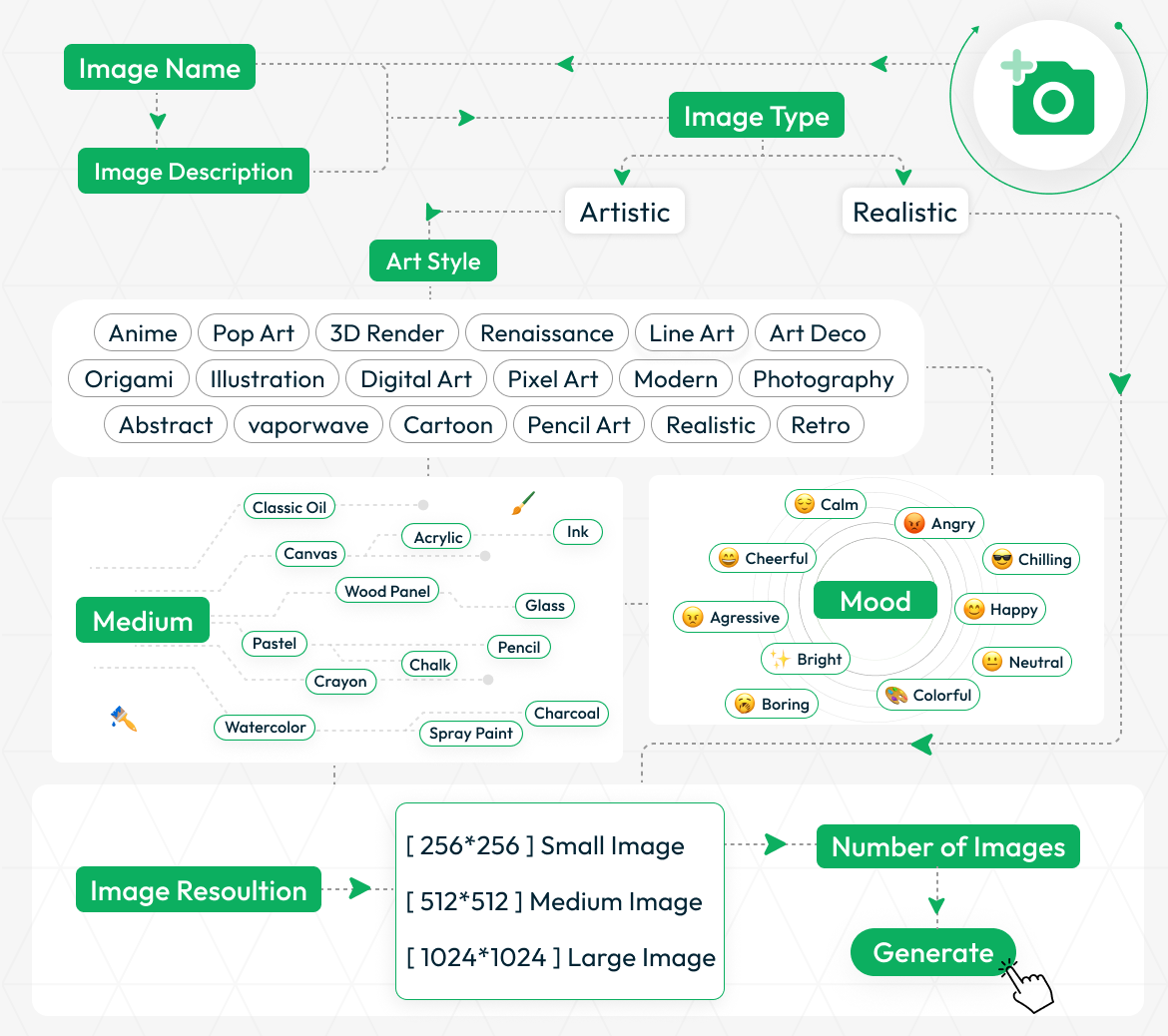Pick the Cheerful mood
This screenshot has height=1036, width=1168.
763,558
